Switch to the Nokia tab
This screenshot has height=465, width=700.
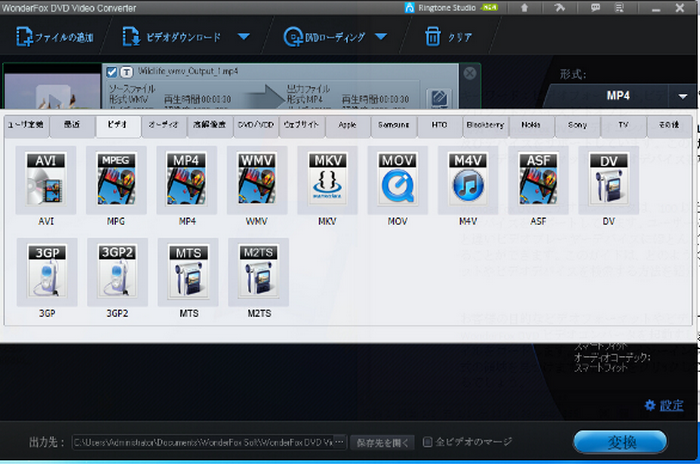531,125
